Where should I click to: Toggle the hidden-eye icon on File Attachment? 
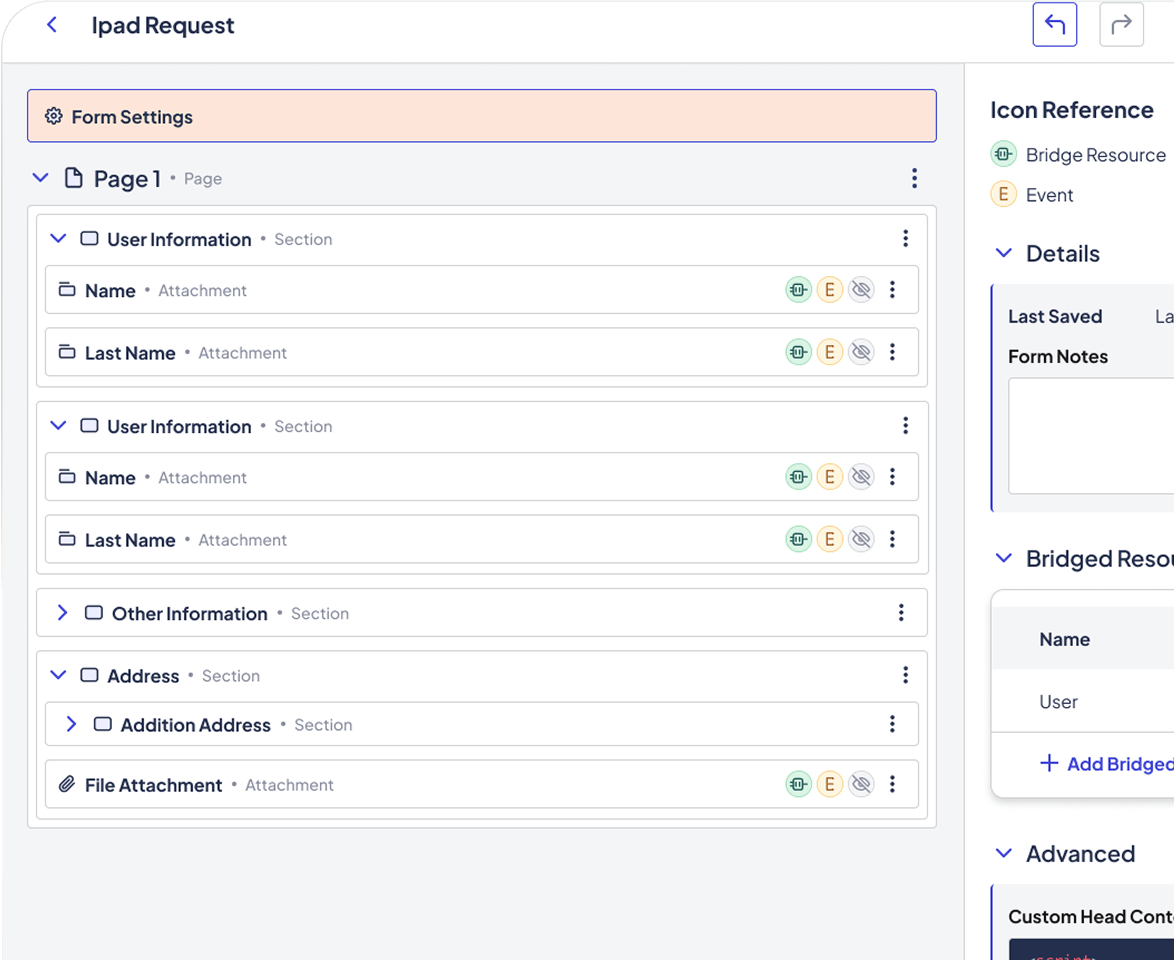pyautogui.click(x=861, y=784)
